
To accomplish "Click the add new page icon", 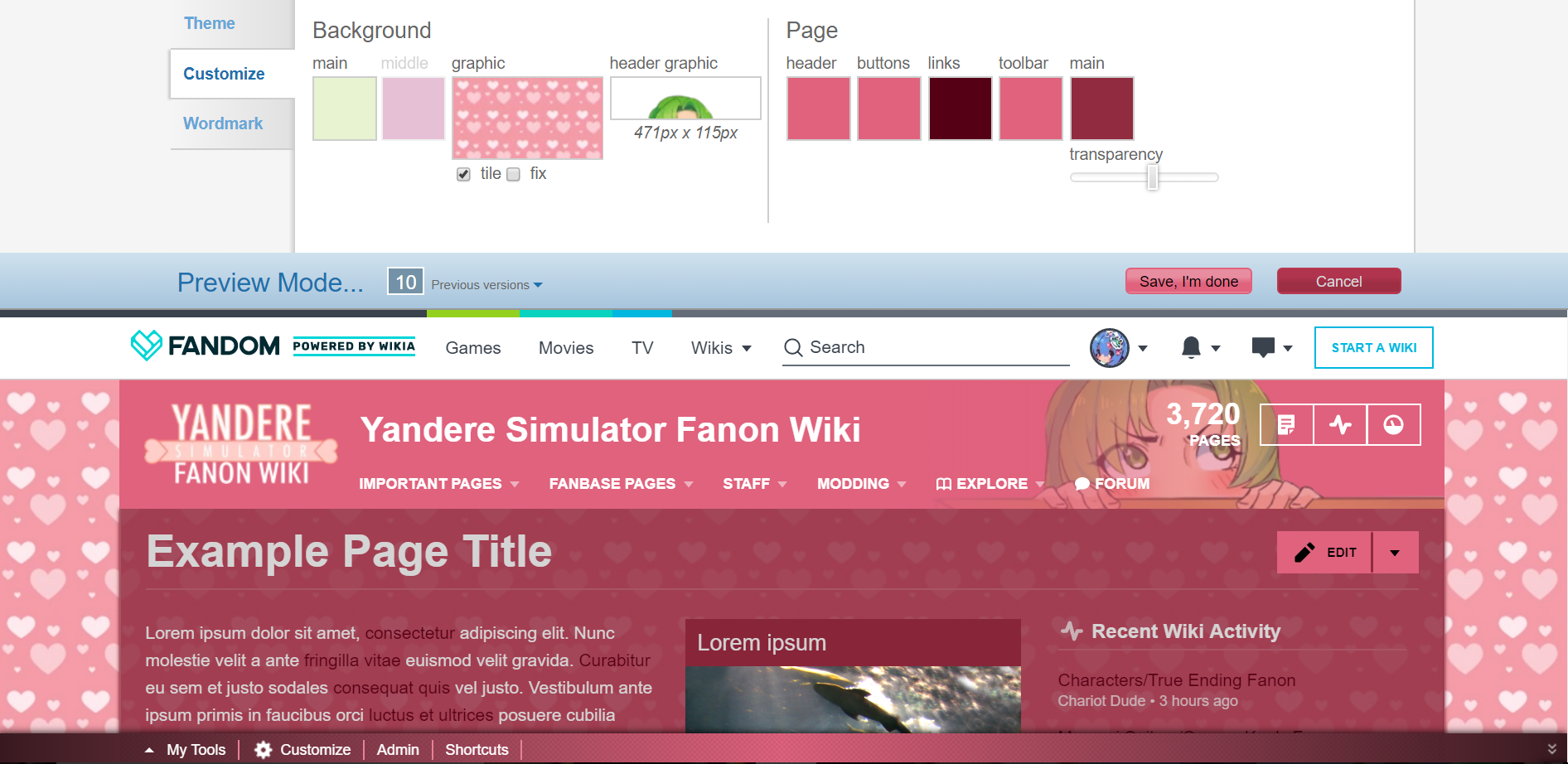I will point(1286,424).
